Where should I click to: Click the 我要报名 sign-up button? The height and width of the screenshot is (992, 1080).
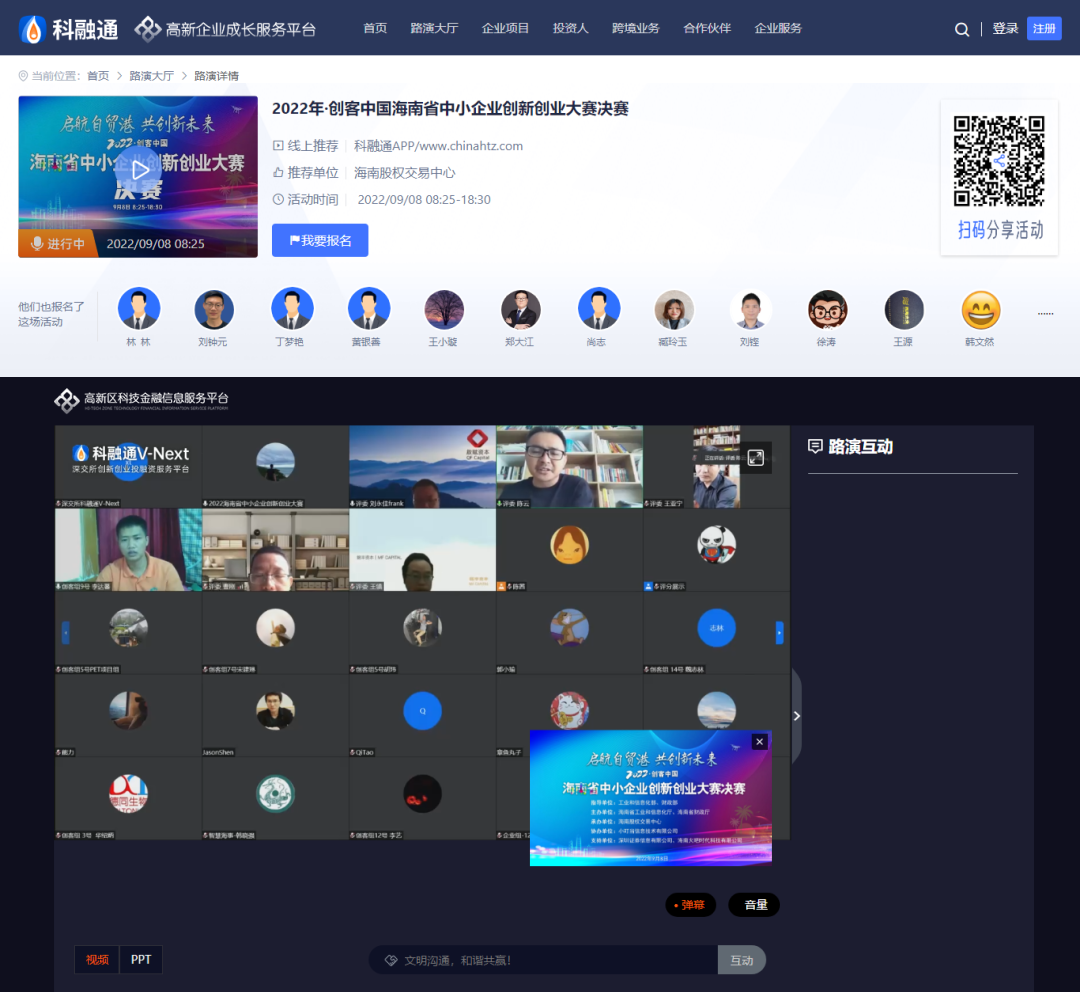pos(320,240)
